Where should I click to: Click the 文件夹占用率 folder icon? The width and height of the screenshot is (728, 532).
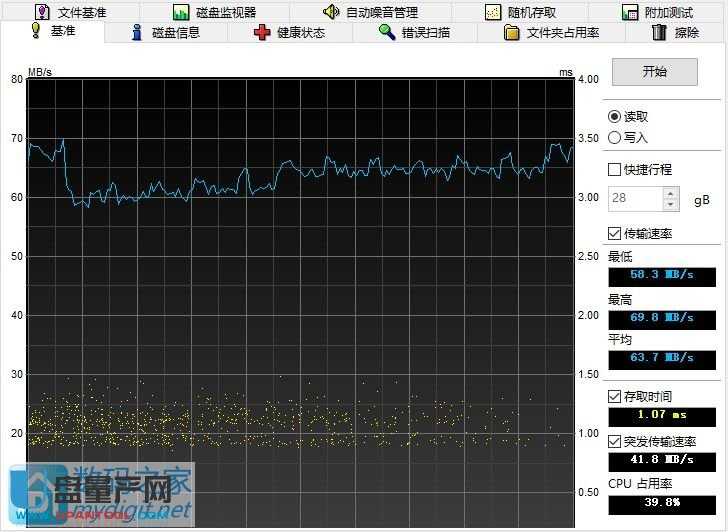pos(512,32)
